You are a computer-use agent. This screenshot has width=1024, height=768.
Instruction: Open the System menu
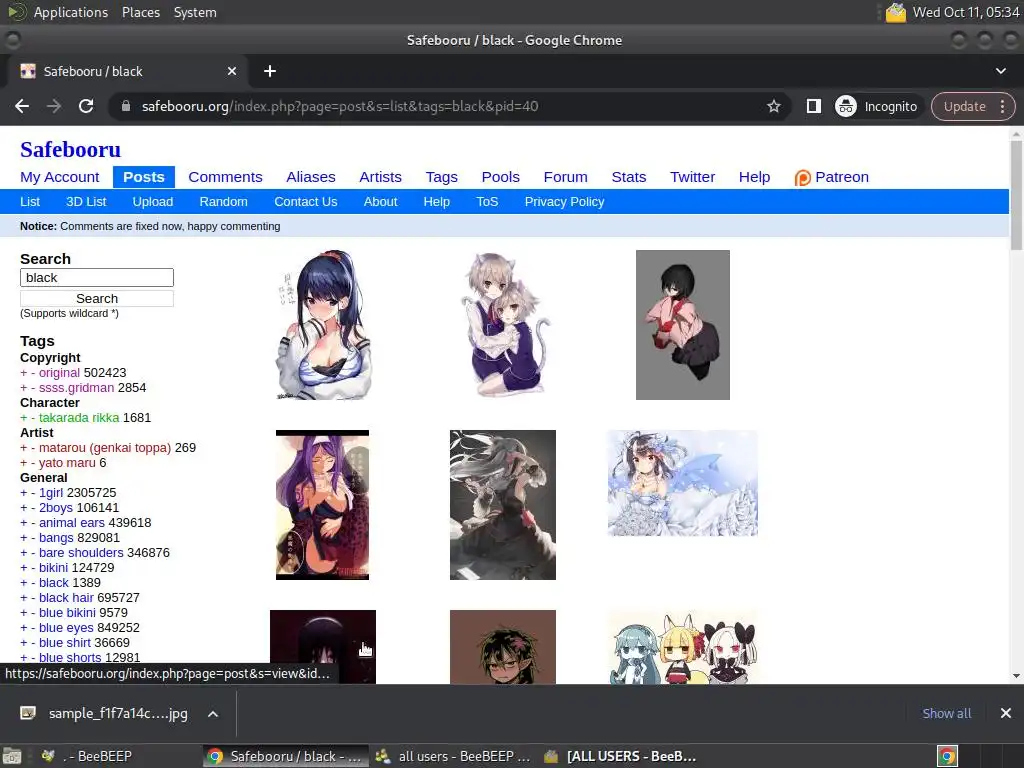click(x=195, y=12)
